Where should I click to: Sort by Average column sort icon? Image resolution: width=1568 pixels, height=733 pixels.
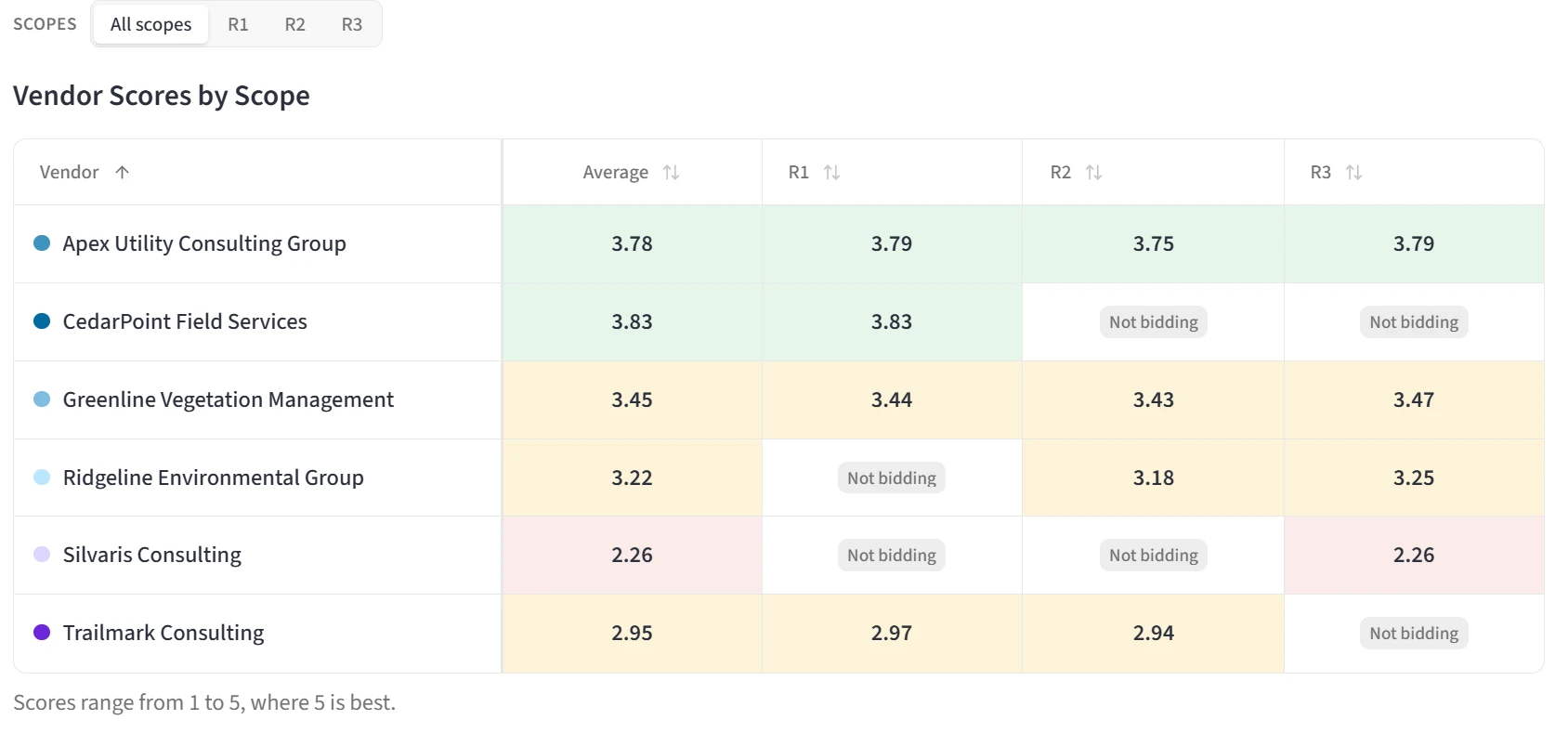(x=671, y=172)
